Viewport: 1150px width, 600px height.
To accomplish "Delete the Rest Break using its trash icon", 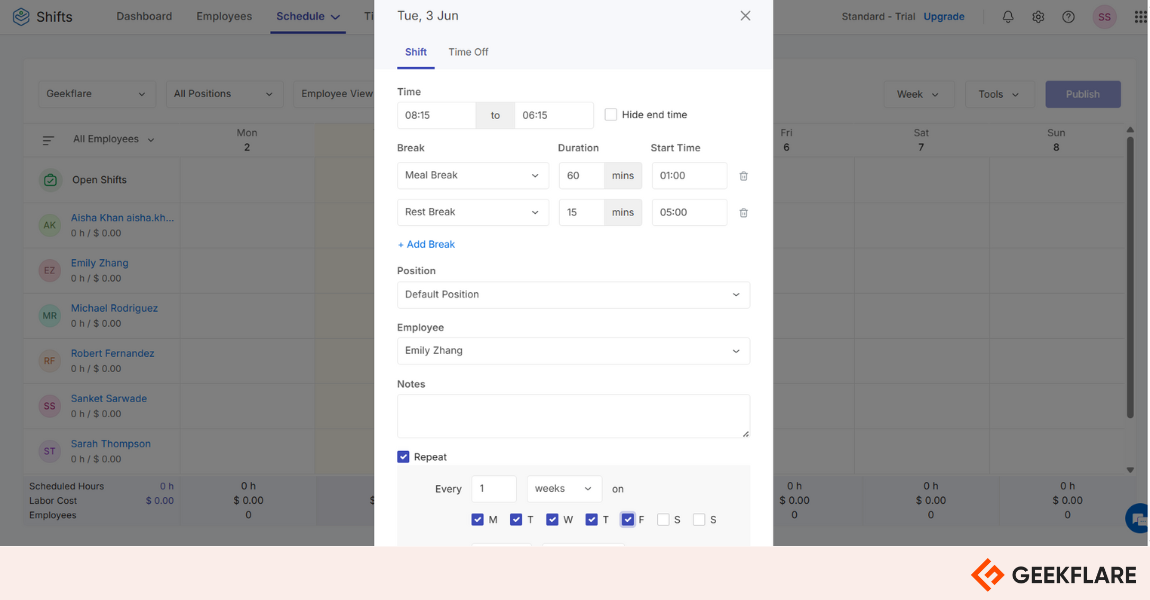I will coord(743,211).
